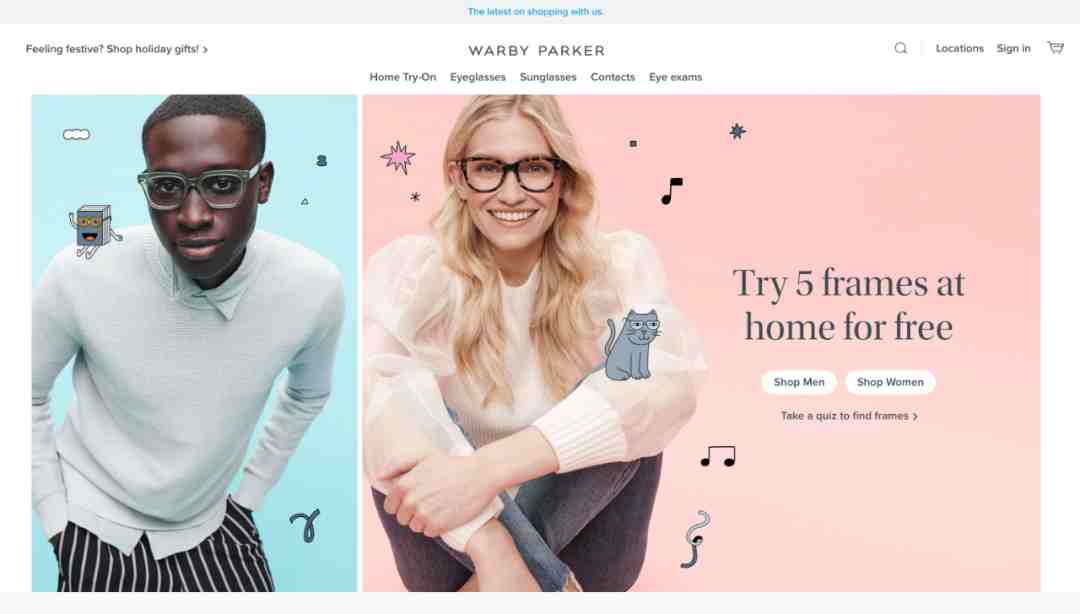Open the search magnifier icon

pos(900,48)
